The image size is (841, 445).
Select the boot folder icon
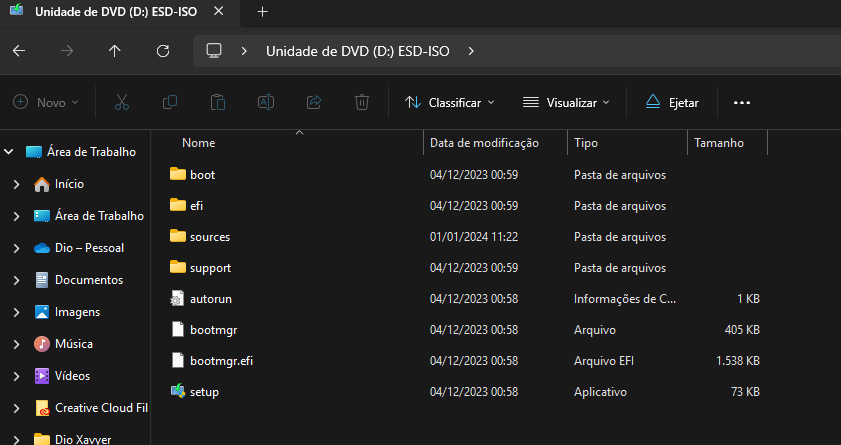178,174
